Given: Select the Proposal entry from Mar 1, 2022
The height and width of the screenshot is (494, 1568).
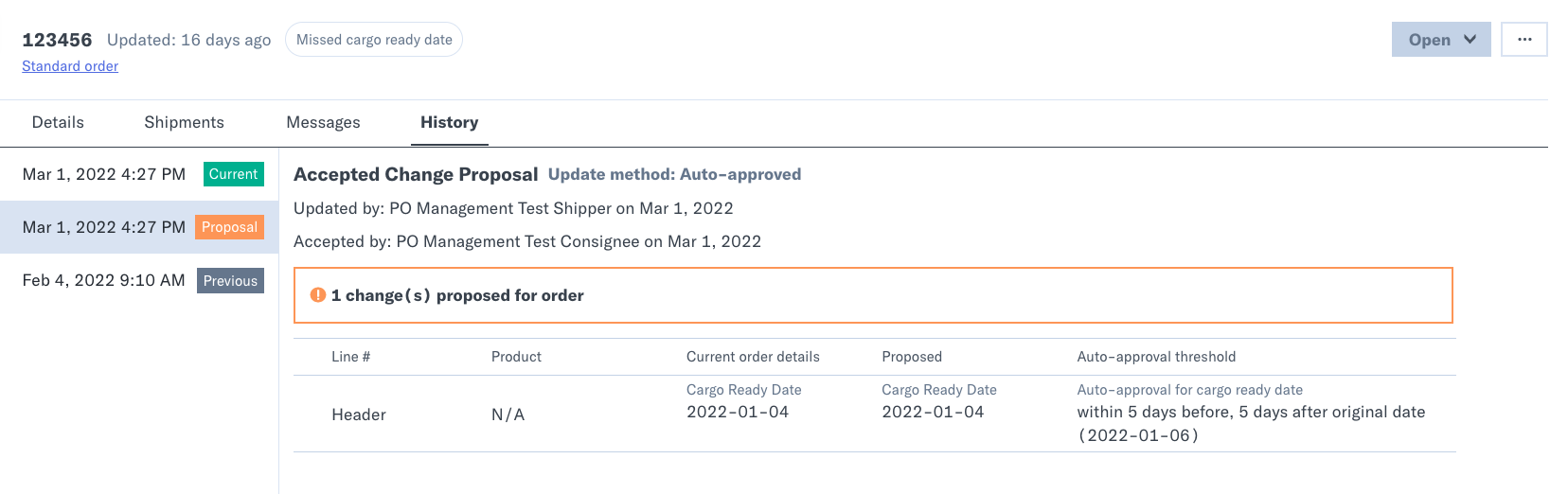Looking at the screenshot, I should [139, 227].
